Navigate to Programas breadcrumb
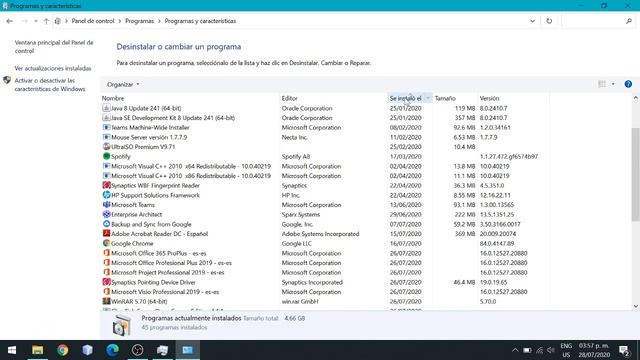The width and height of the screenshot is (640, 360). (x=140, y=21)
